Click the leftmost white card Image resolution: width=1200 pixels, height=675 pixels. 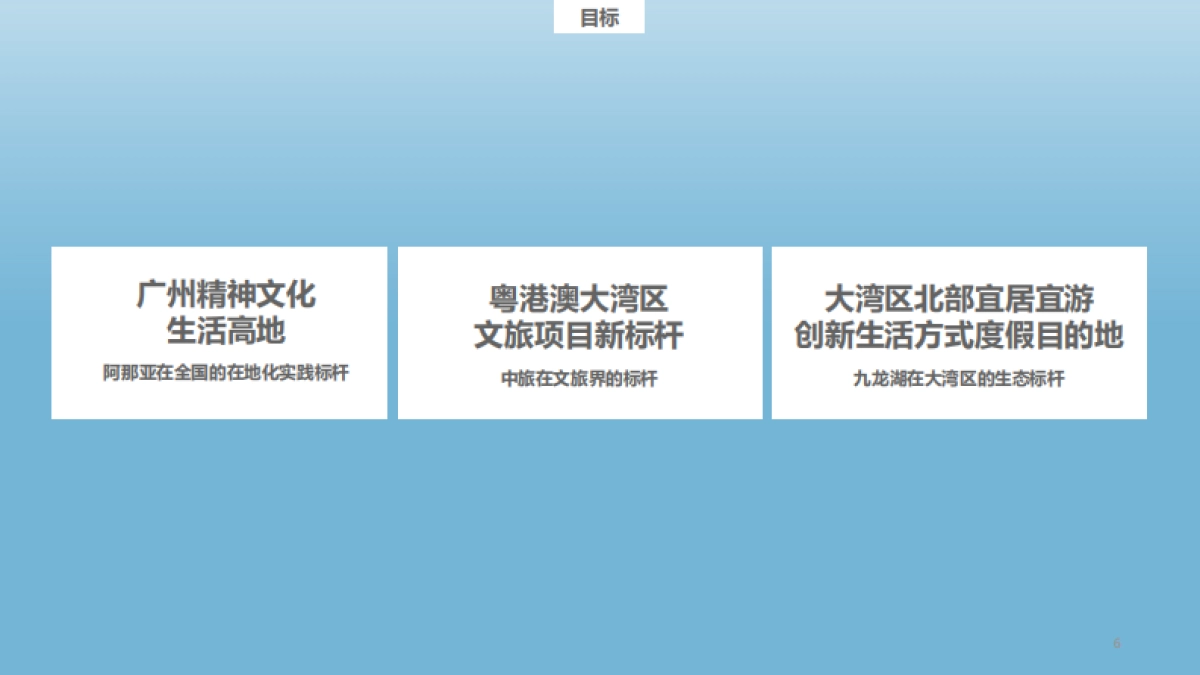[x=218, y=334]
